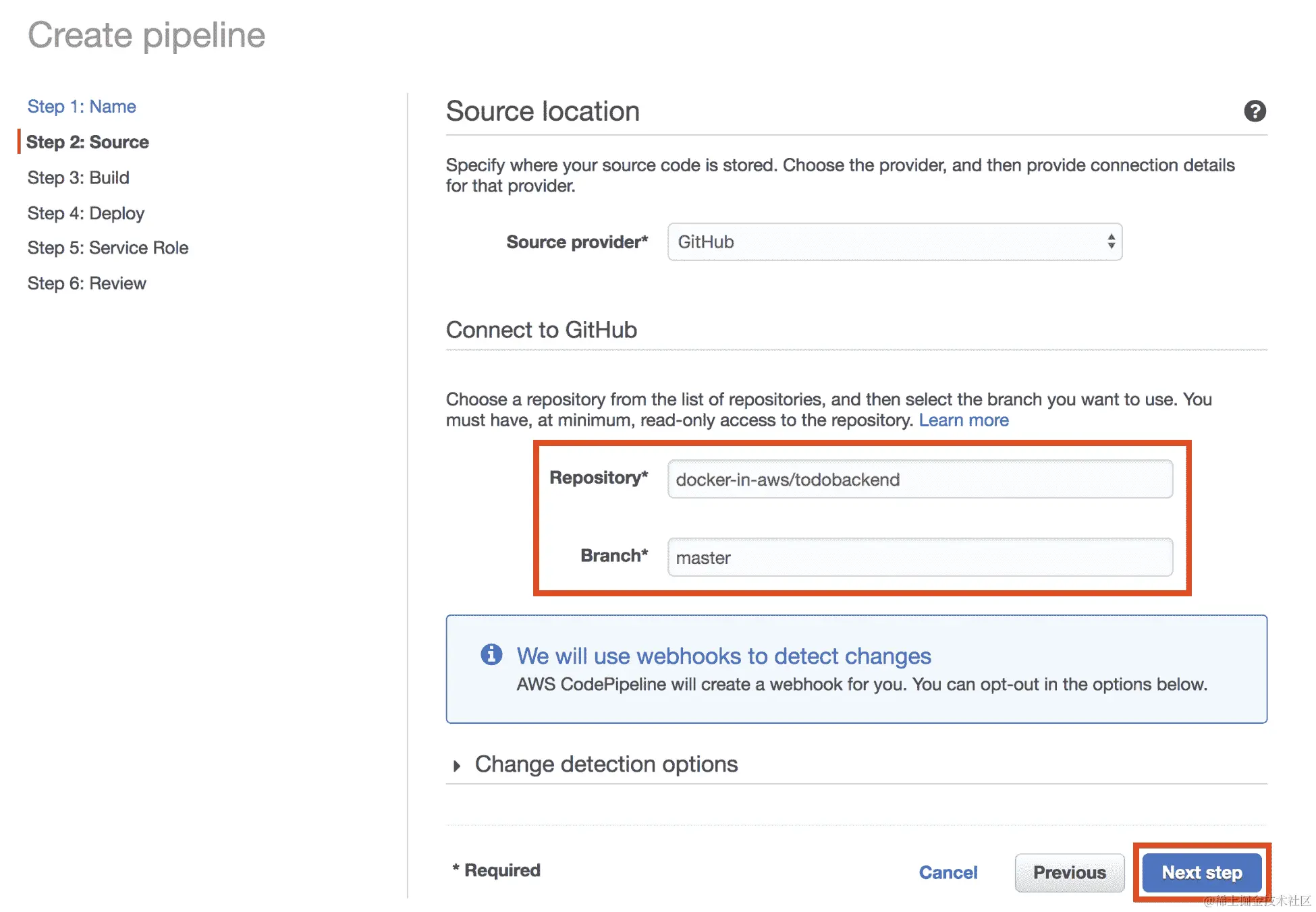1316x912 pixels.
Task: Open the Source provider GitHub dropdown
Action: pos(894,242)
